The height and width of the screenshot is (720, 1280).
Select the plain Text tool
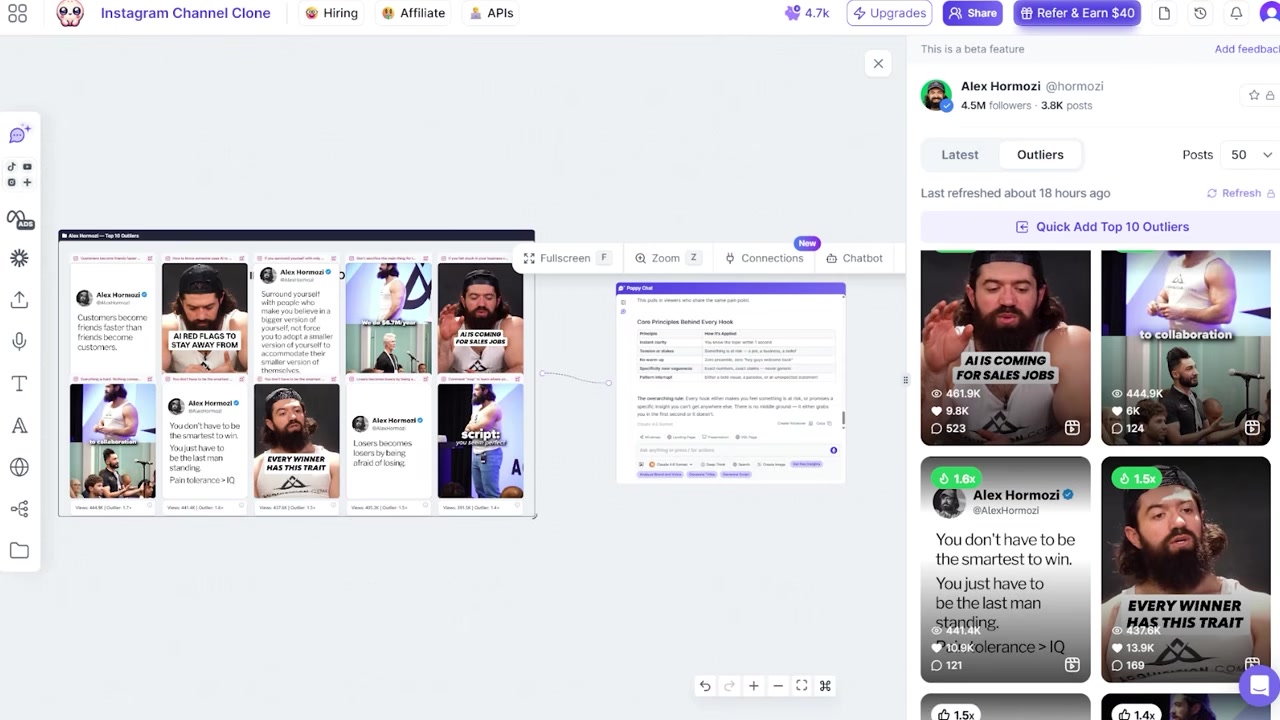coord(19,384)
